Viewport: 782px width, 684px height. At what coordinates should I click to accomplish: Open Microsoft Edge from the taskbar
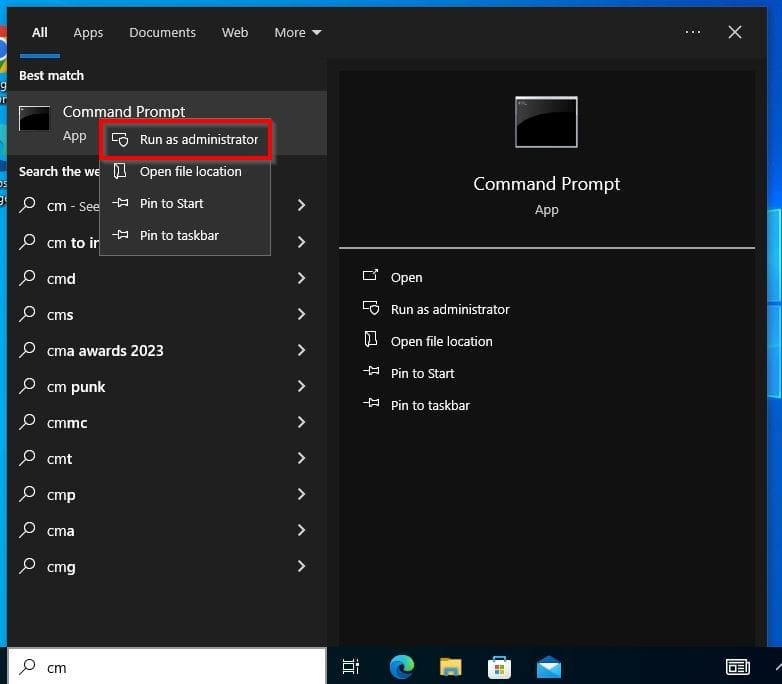[402, 667]
